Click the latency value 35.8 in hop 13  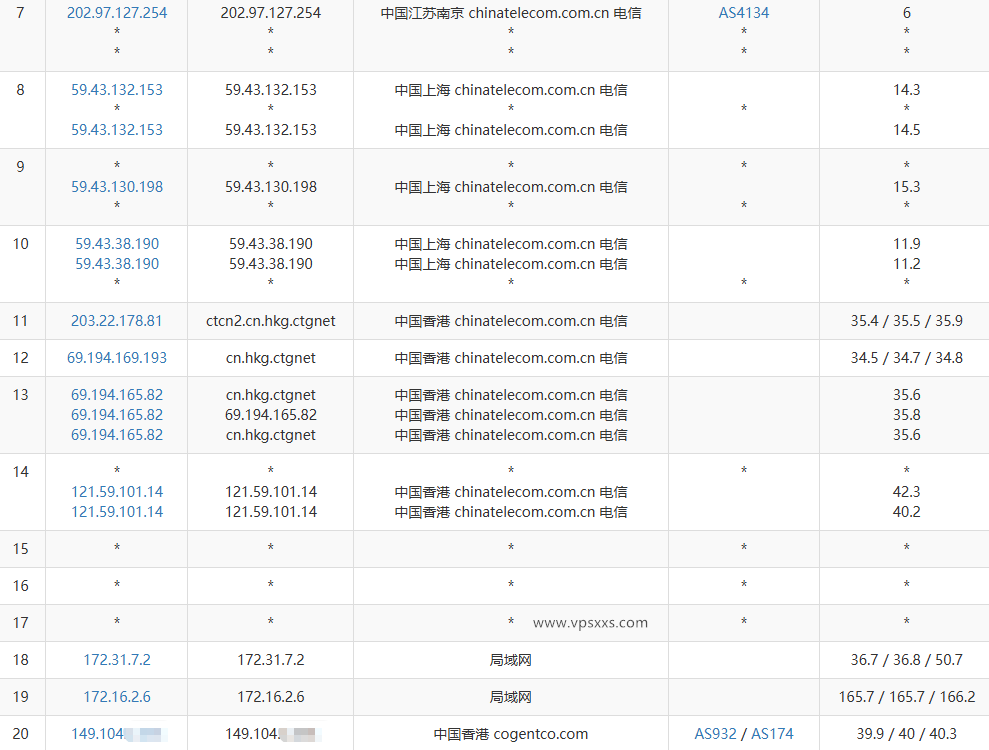[x=906, y=414]
